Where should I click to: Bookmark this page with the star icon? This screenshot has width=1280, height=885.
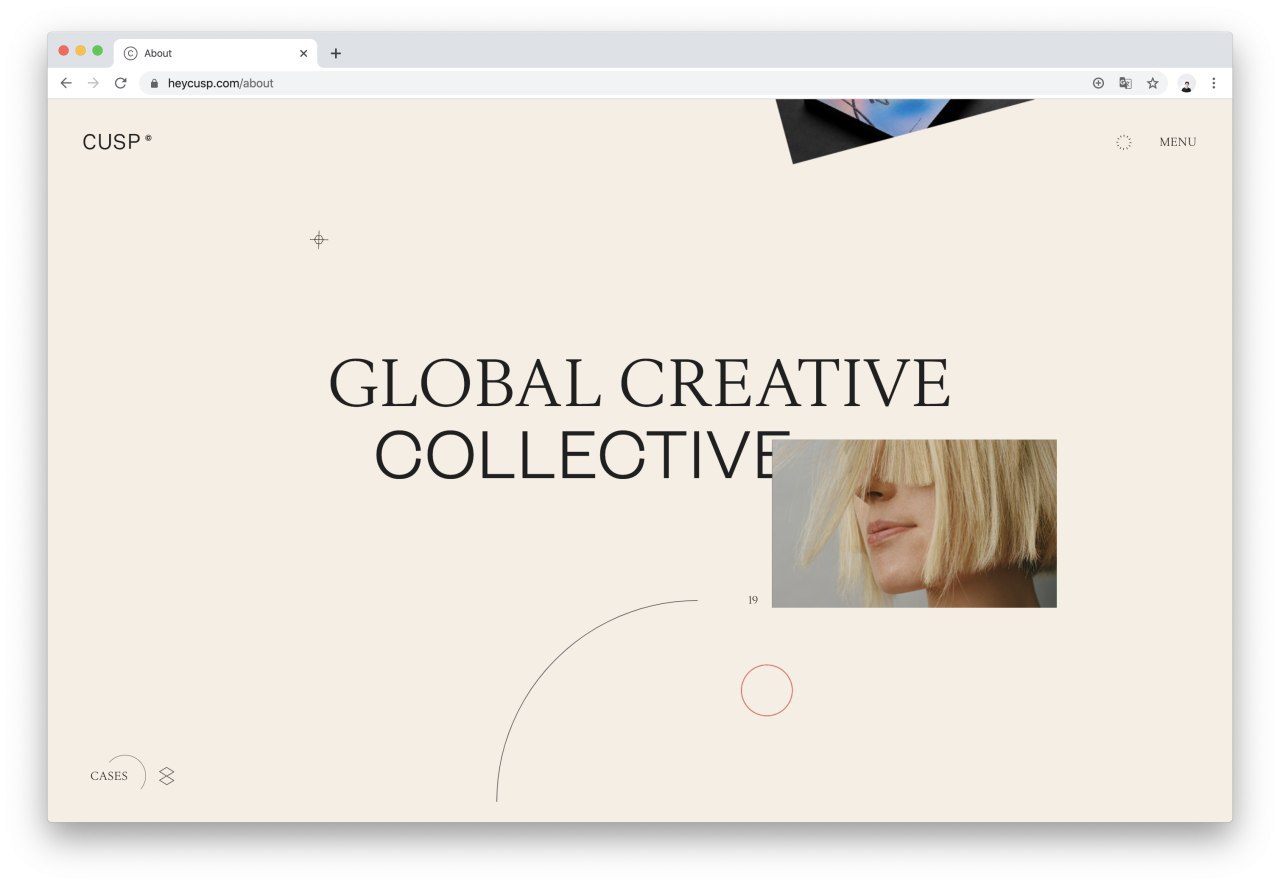(1152, 83)
